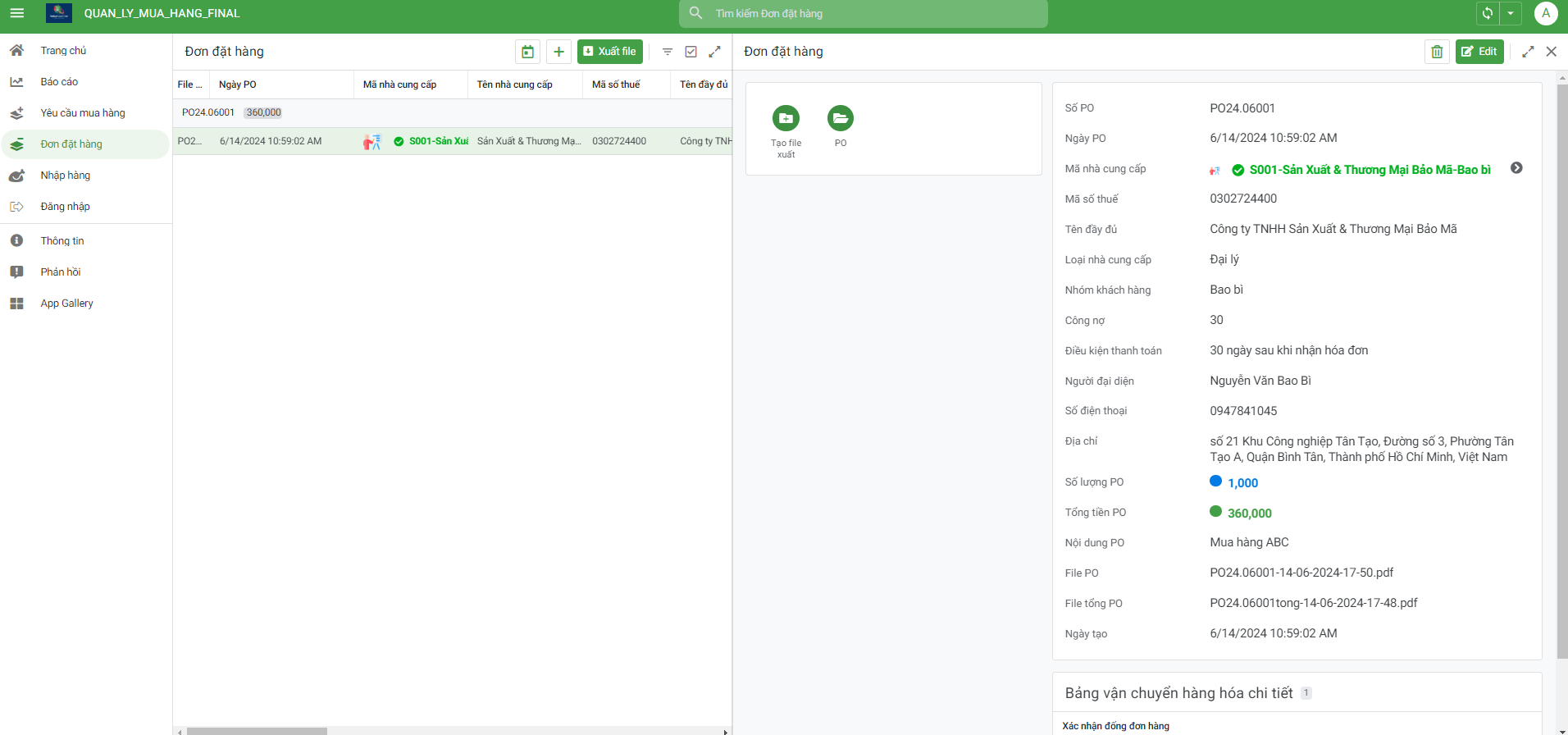Click the Tìm kiếm Đơn đặt hàng search field
This screenshot has width=1568, height=735.
click(863, 14)
